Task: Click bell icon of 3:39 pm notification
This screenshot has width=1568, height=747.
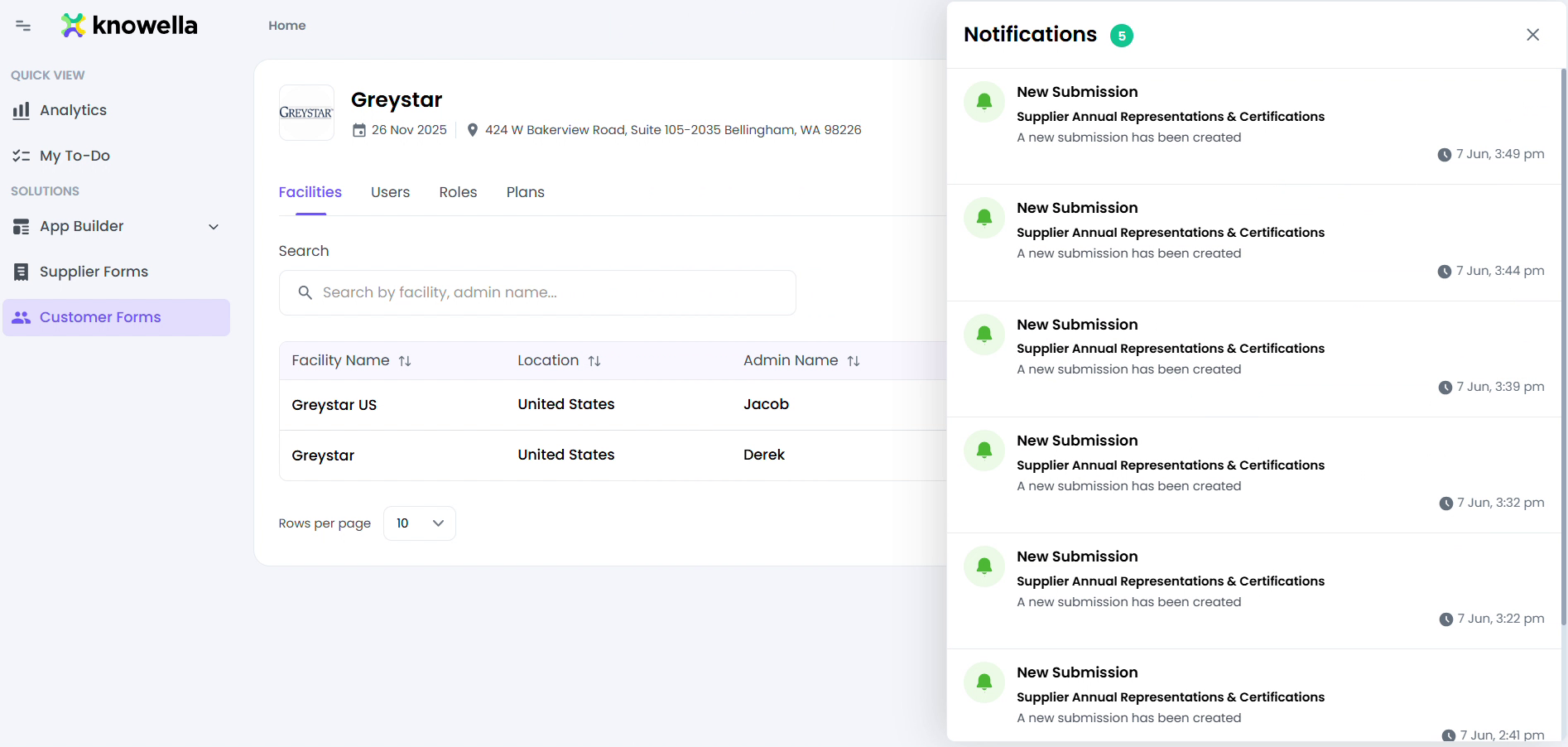Action: tap(984, 335)
